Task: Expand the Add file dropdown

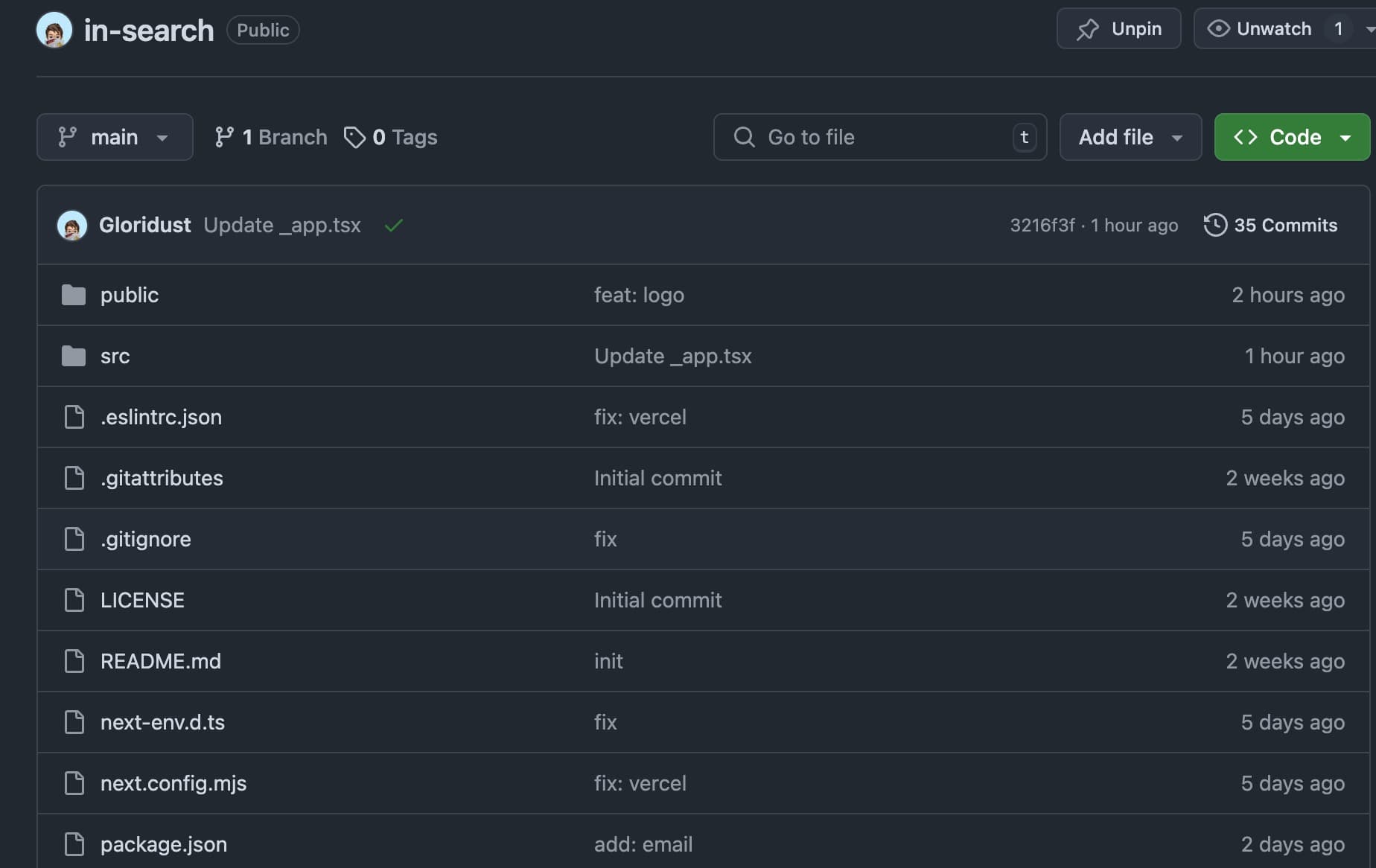Action: point(1130,137)
